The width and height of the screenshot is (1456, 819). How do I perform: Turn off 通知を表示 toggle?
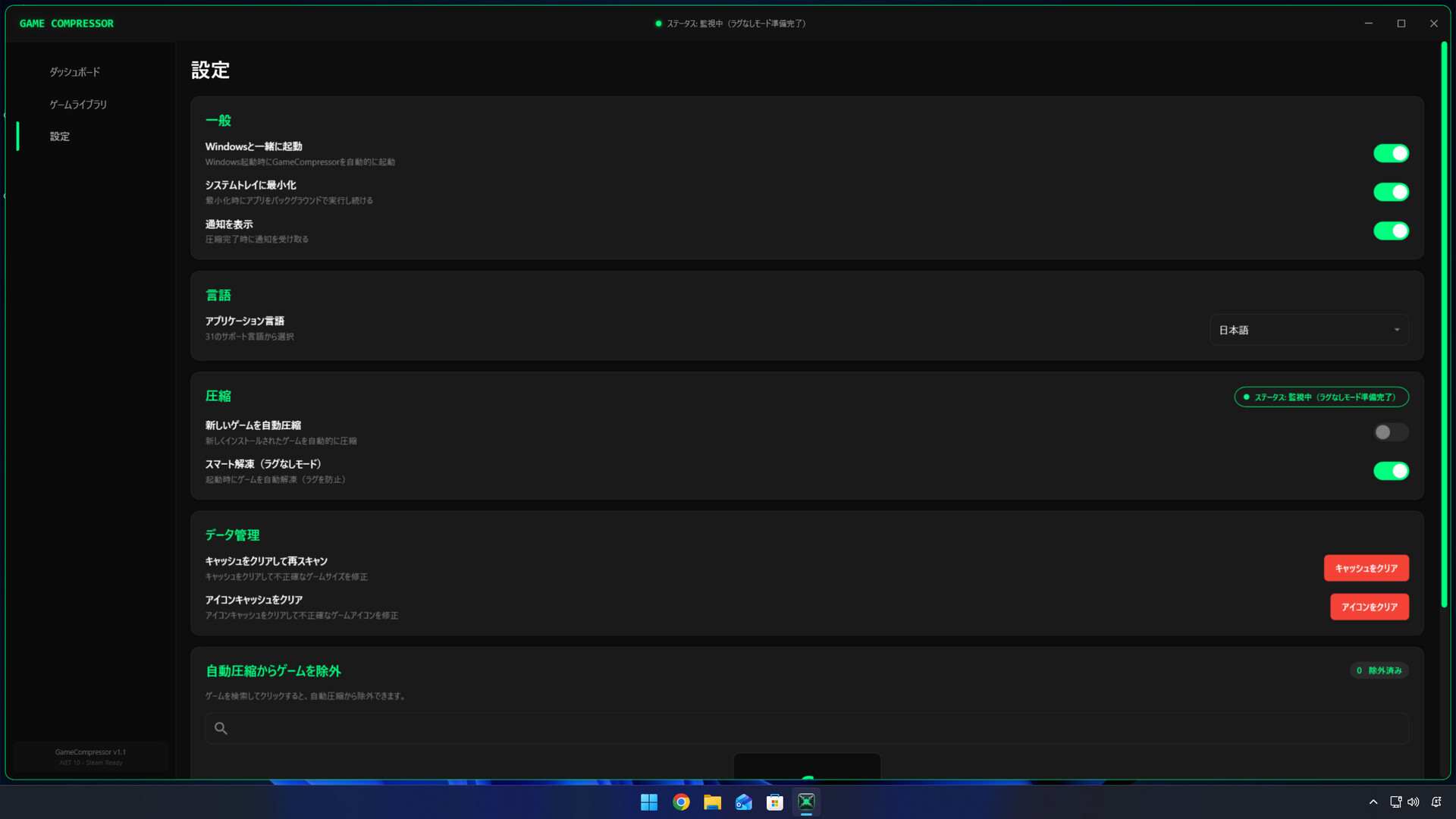coord(1391,231)
